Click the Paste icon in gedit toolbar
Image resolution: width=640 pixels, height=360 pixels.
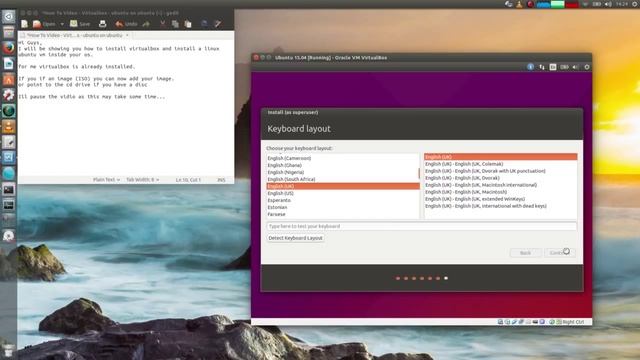coord(188,24)
